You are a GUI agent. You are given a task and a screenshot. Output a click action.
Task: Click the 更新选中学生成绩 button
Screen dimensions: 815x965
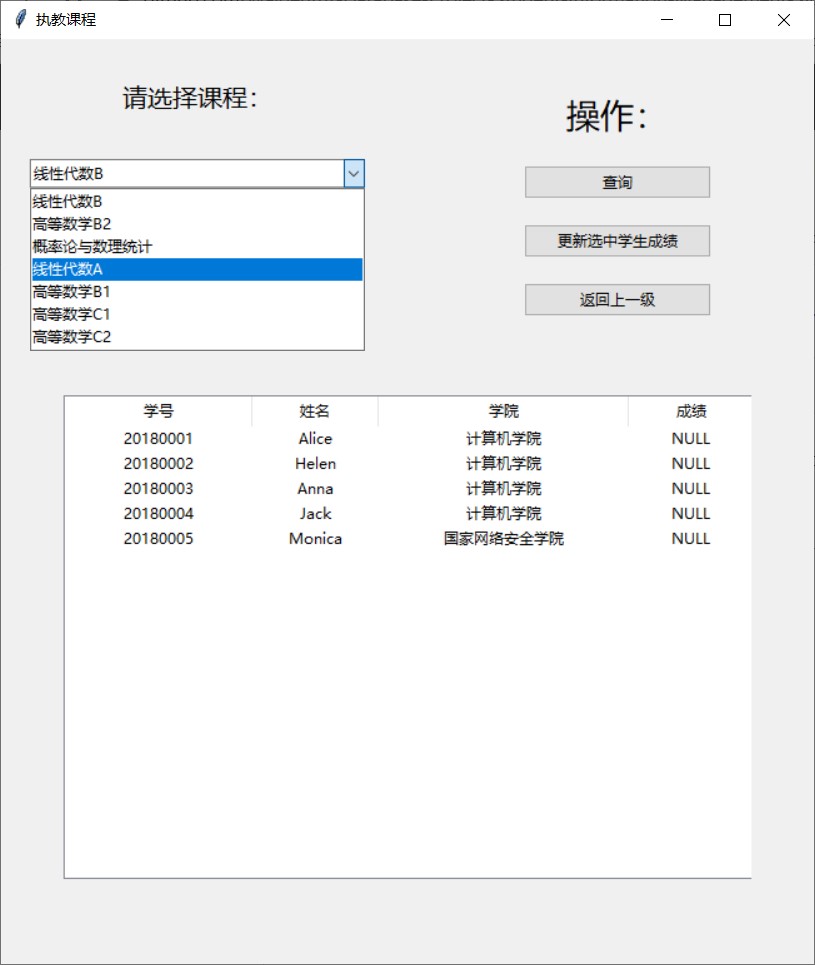click(616, 240)
